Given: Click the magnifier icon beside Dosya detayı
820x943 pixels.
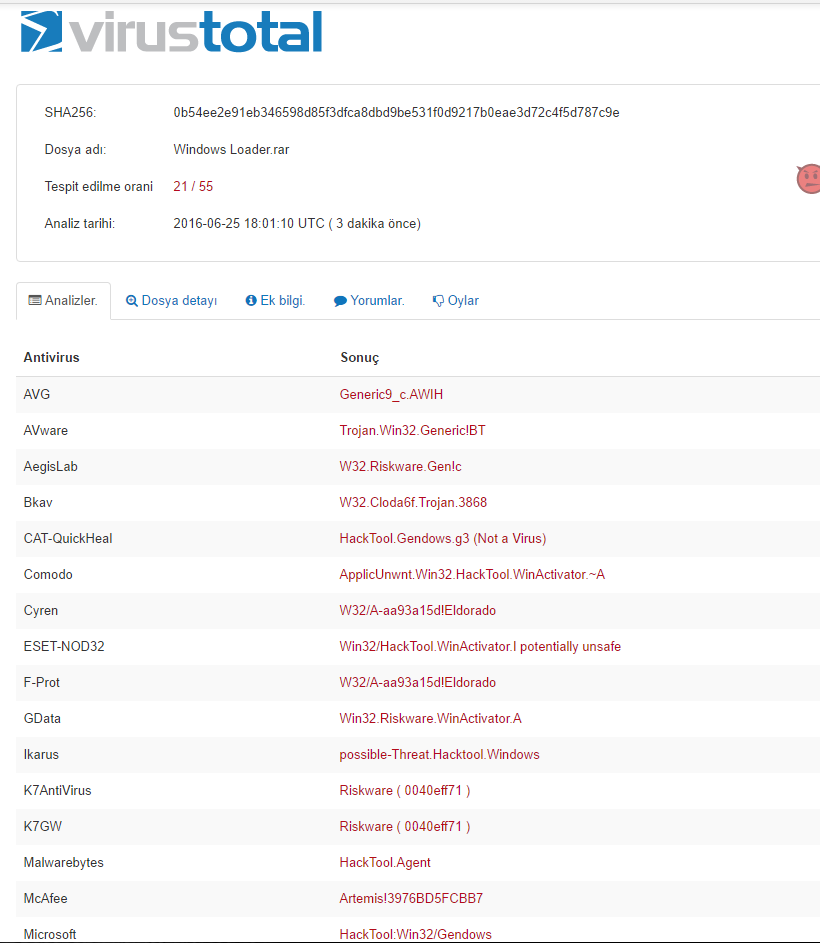Looking at the screenshot, I should (132, 301).
